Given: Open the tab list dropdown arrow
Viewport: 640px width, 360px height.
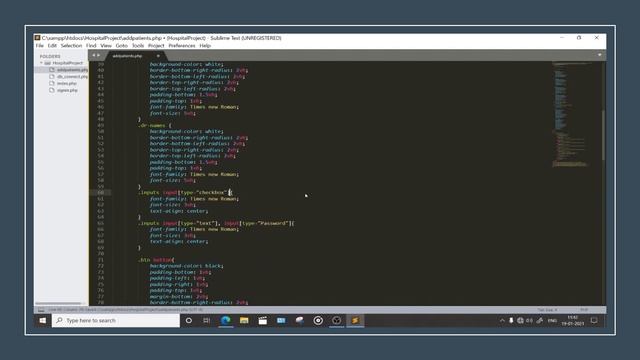Looking at the screenshot, I should [599, 55].
